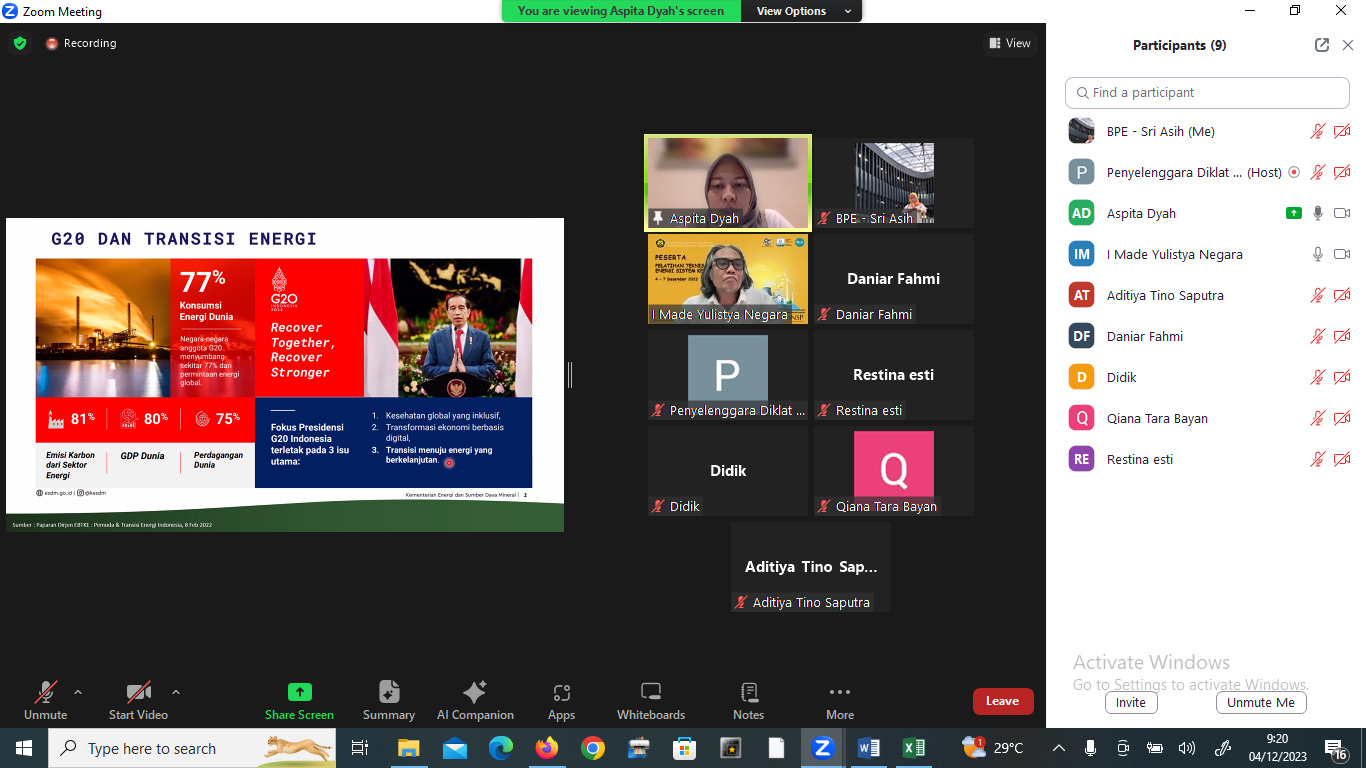The height and width of the screenshot is (768, 1366).
Task: Click the host's red recording dot icon
Action: [x=1294, y=172]
